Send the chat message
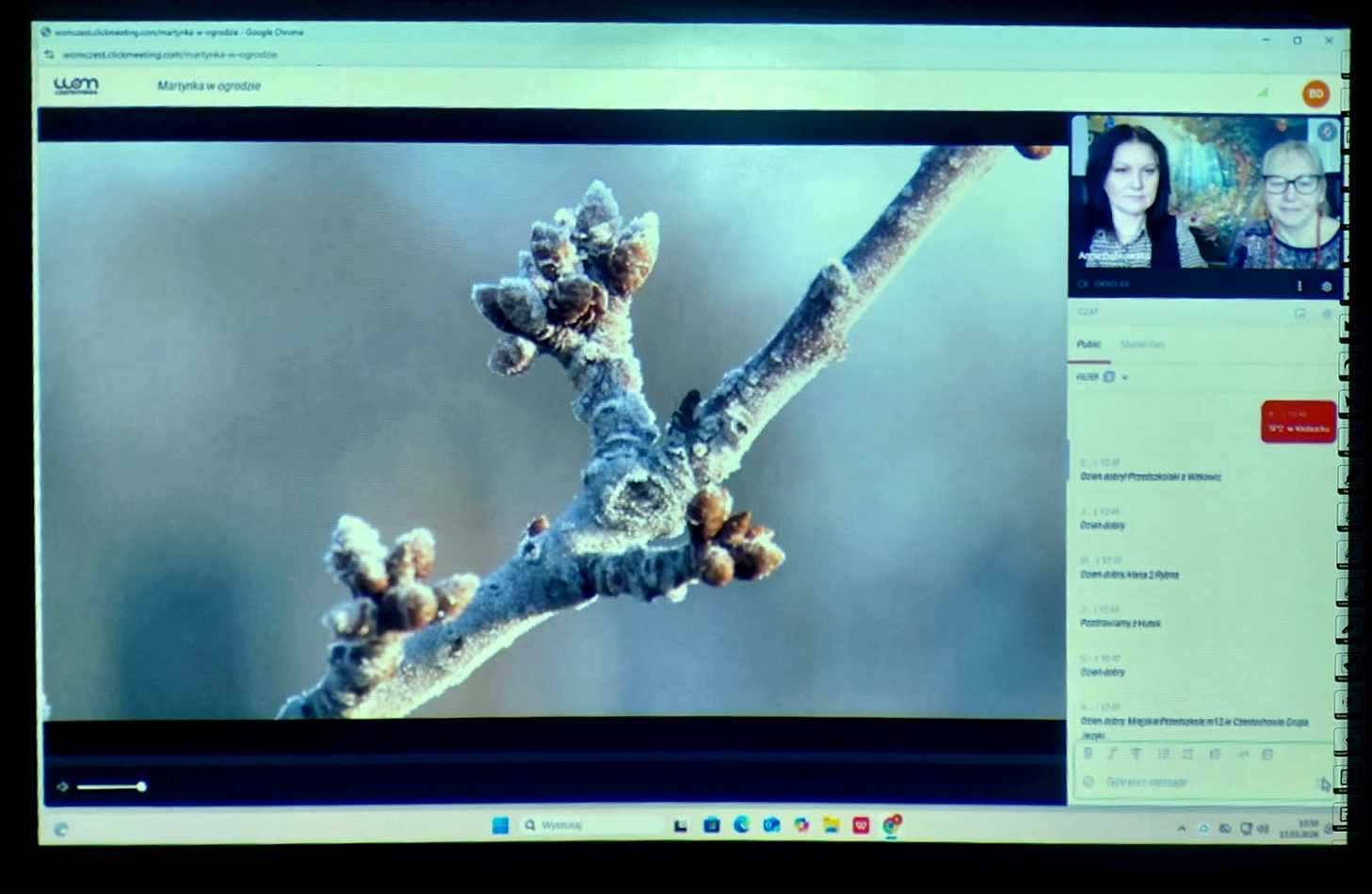The width and height of the screenshot is (1372, 894). (x=1324, y=784)
